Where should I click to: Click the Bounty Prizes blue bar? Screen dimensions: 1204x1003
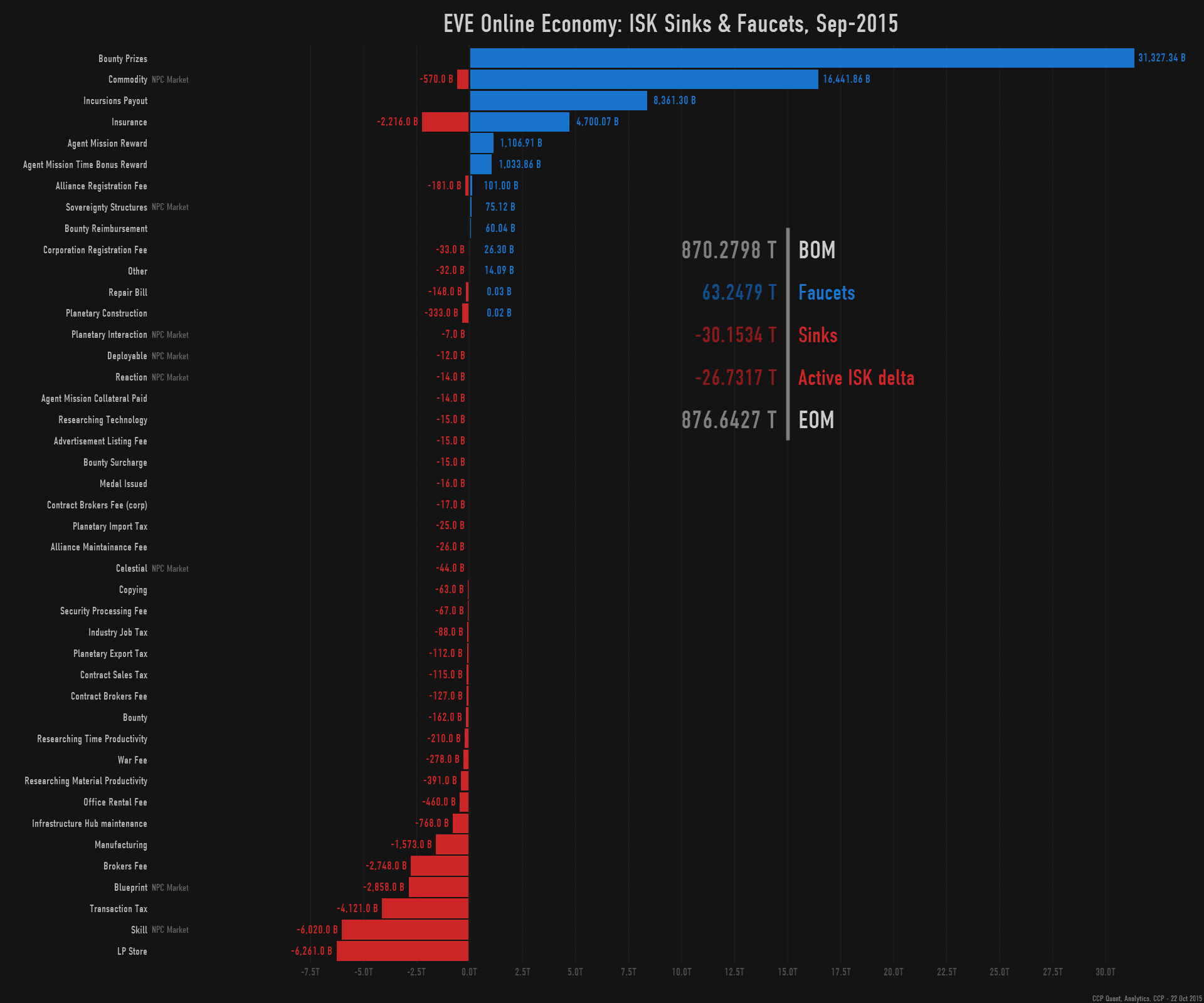[802, 58]
